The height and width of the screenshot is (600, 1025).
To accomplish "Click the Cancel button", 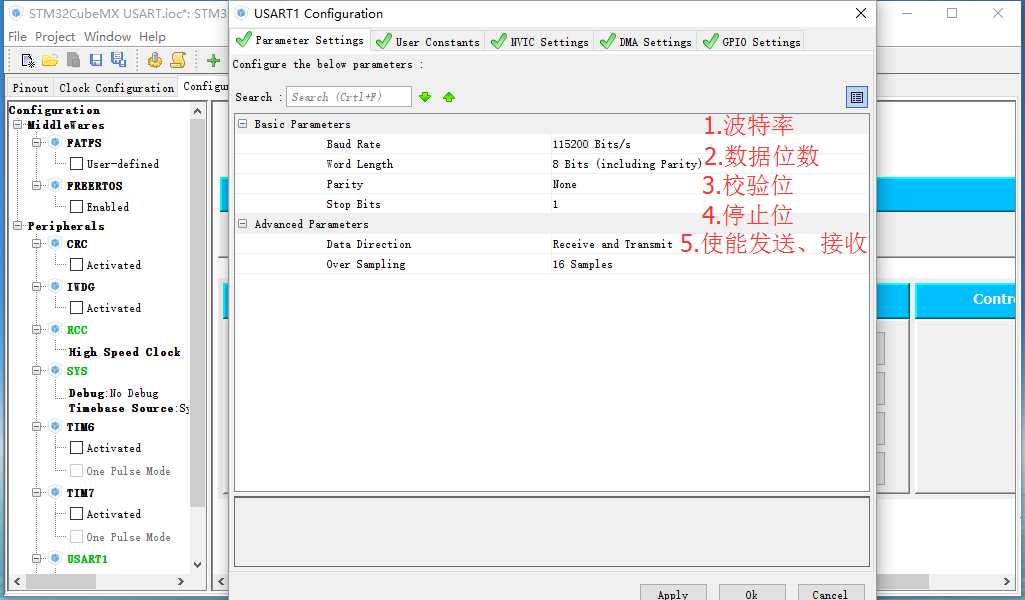I will pyautogui.click(x=830, y=593).
